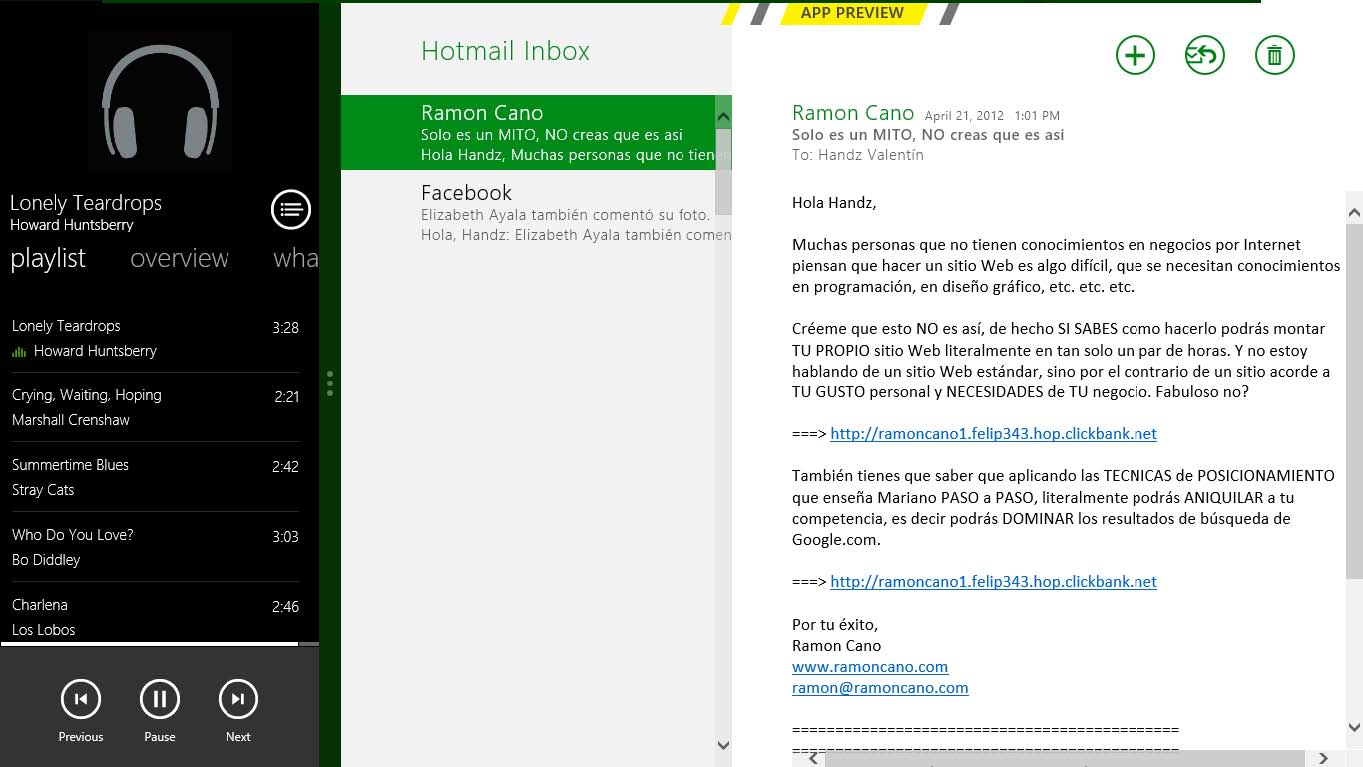Skip to the next track
The width and height of the screenshot is (1363, 767).
point(238,699)
